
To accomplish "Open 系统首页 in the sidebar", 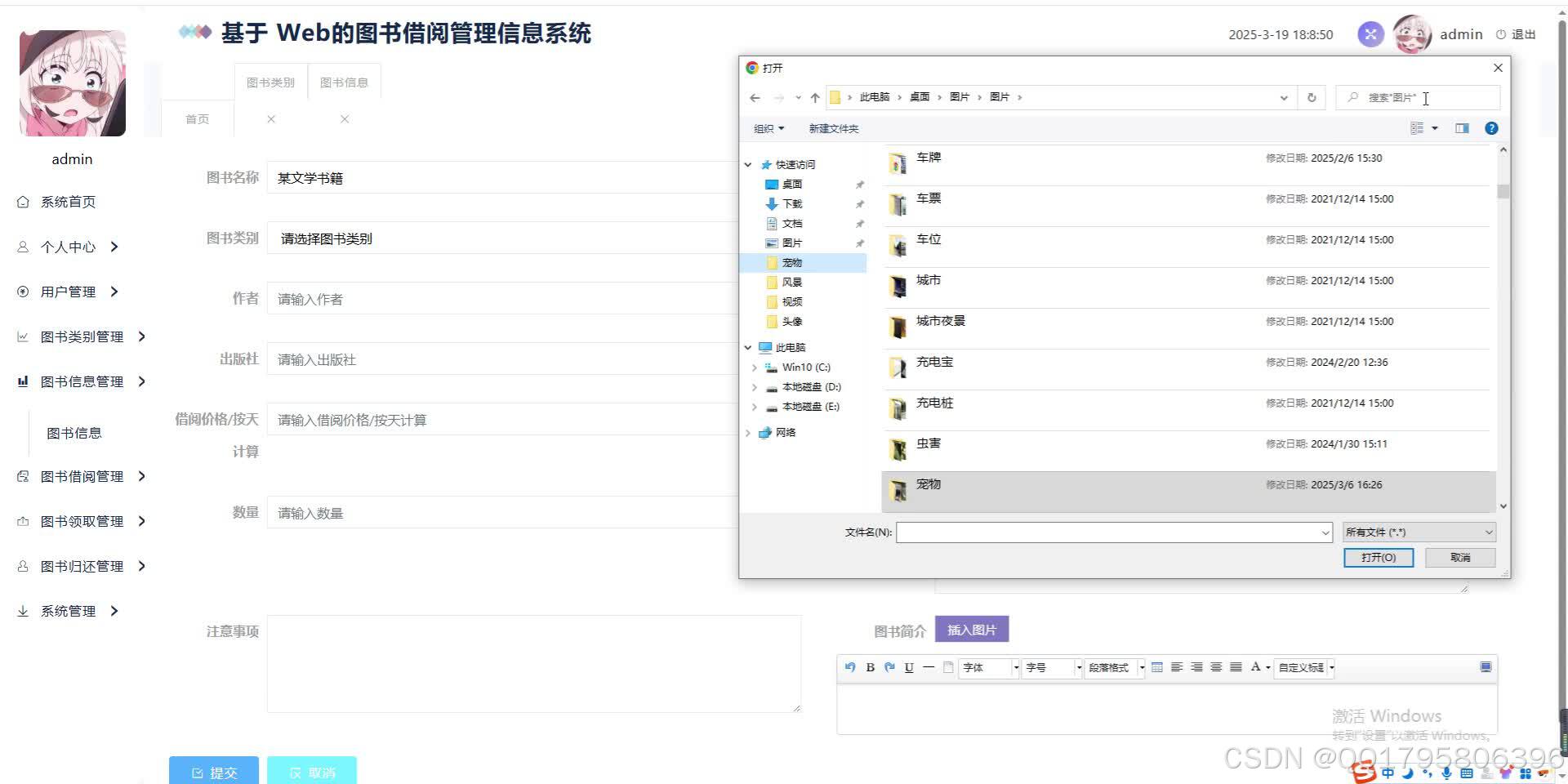I will tap(68, 202).
